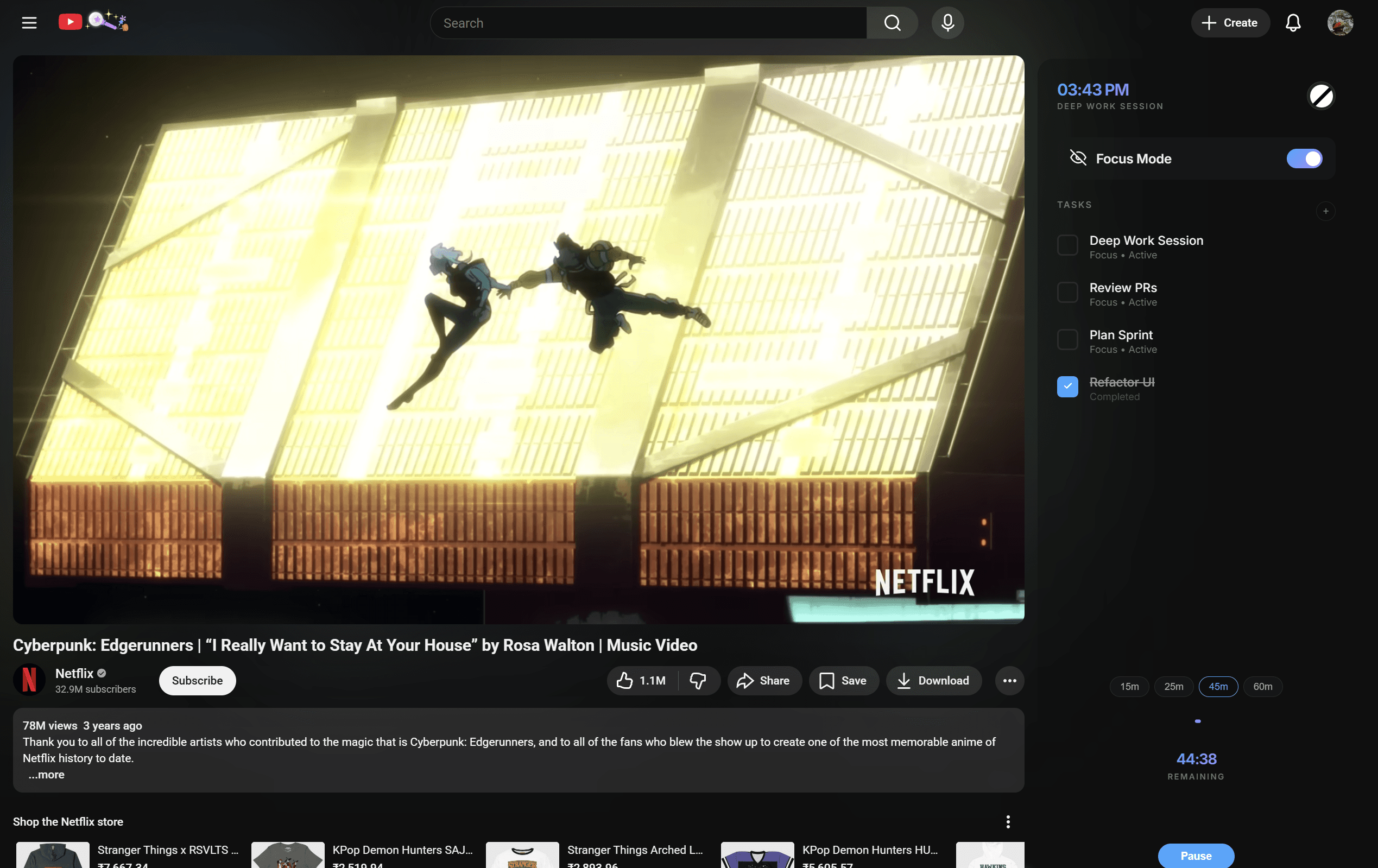Open the Create menu
The image size is (1378, 868).
click(1230, 23)
